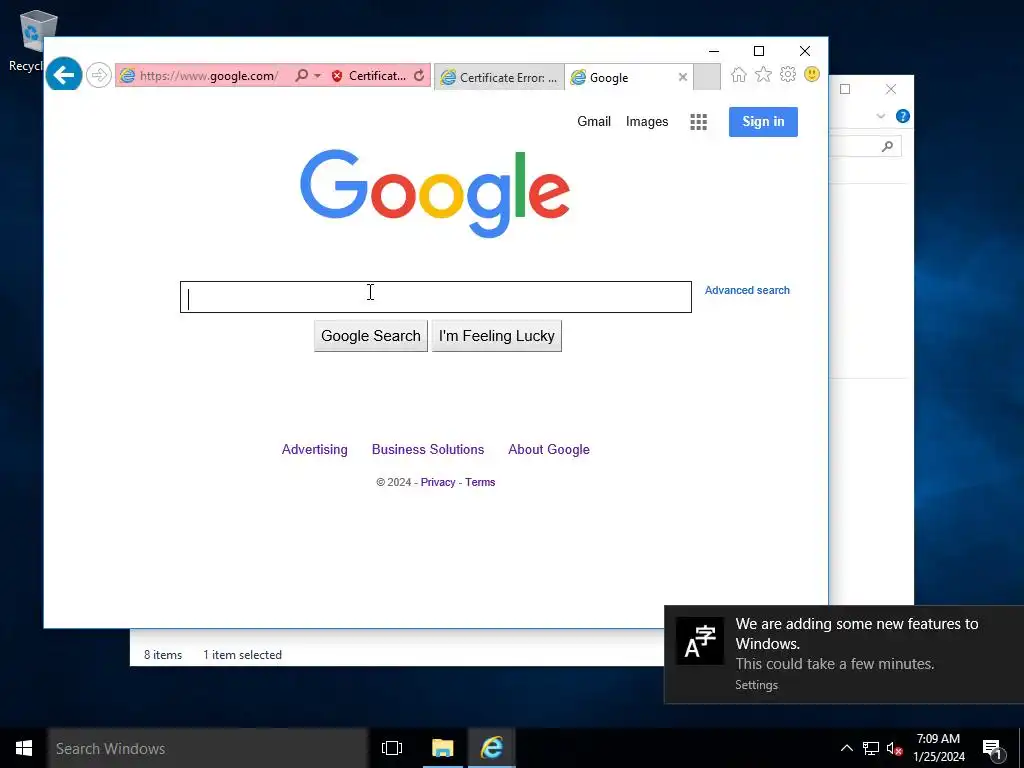The height and width of the screenshot is (768, 1024).
Task: Open the Action Center notifications icon
Action: click(993, 749)
